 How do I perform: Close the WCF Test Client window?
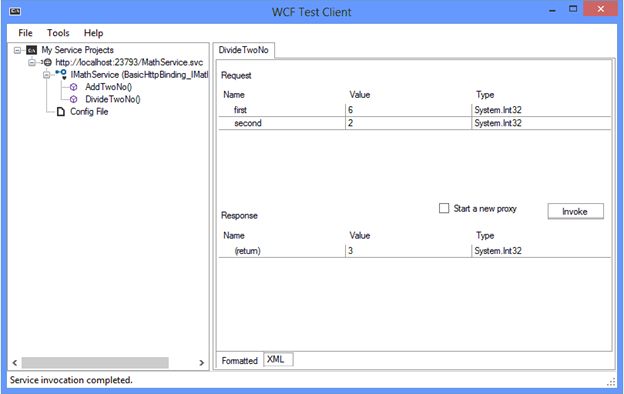click(601, 9)
